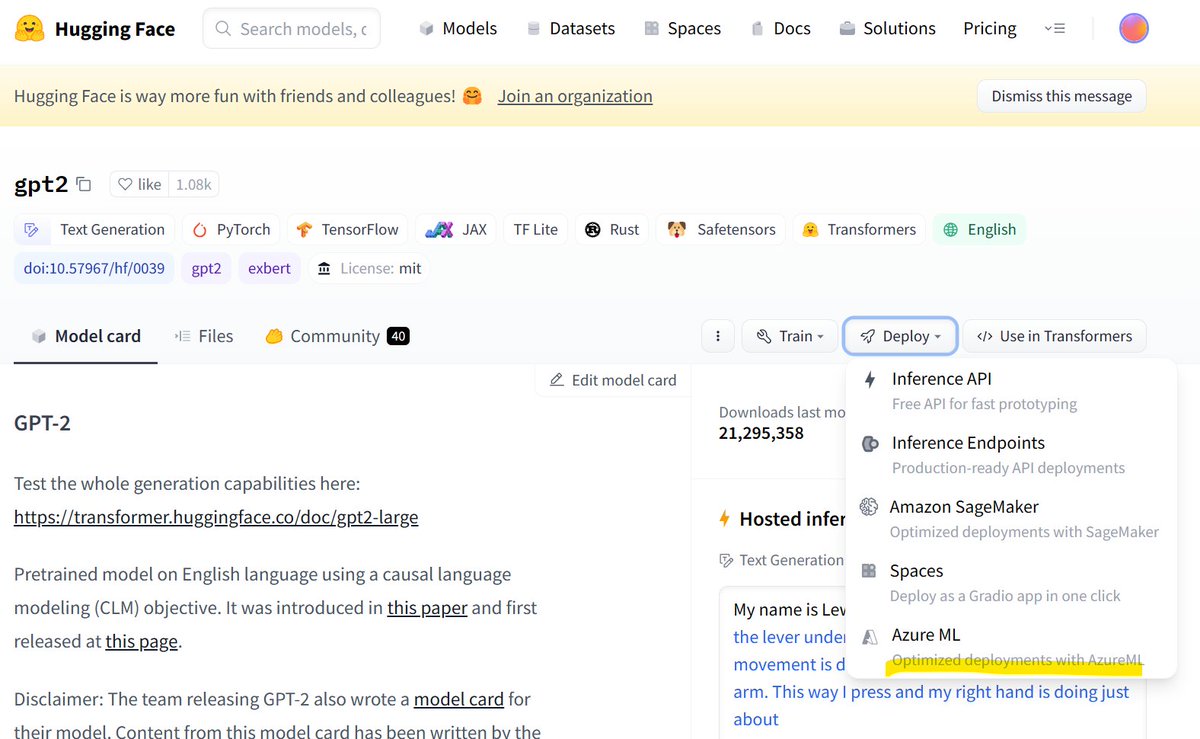1200x739 pixels.
Task: Click the doi:10.57967/hf/0039 tag
Action: pos(94,268)
